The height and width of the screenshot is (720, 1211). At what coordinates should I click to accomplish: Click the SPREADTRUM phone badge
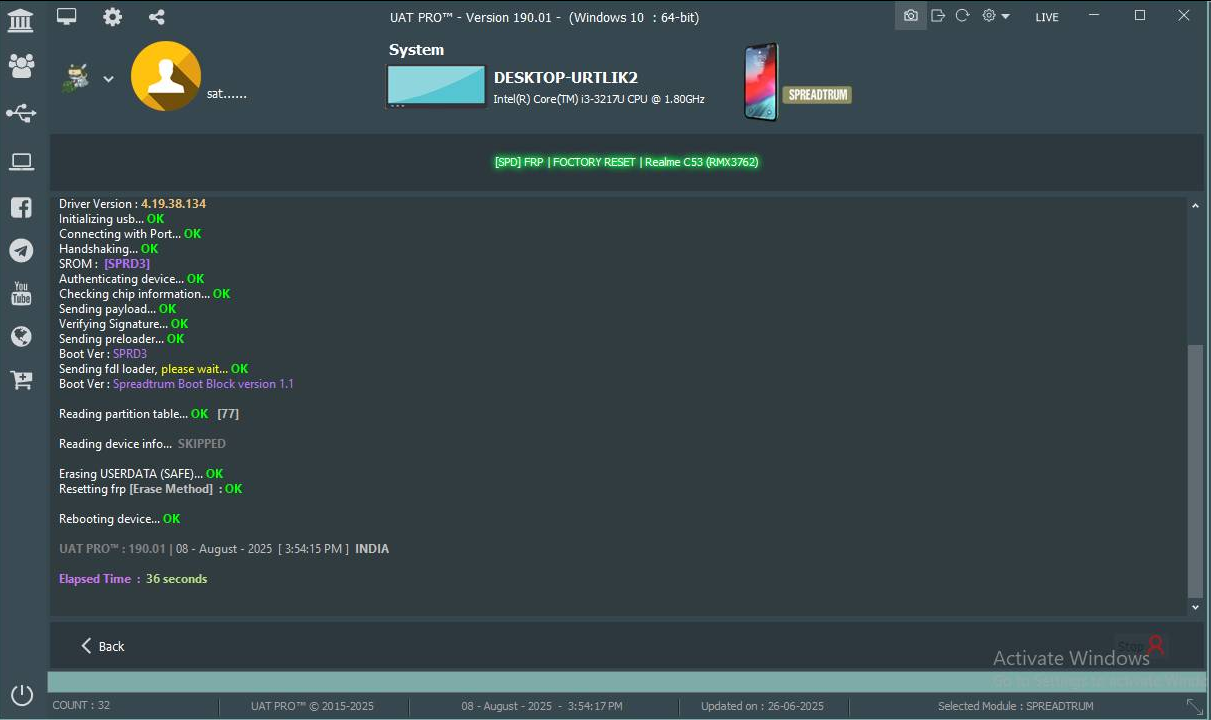[x=817, y=94]
